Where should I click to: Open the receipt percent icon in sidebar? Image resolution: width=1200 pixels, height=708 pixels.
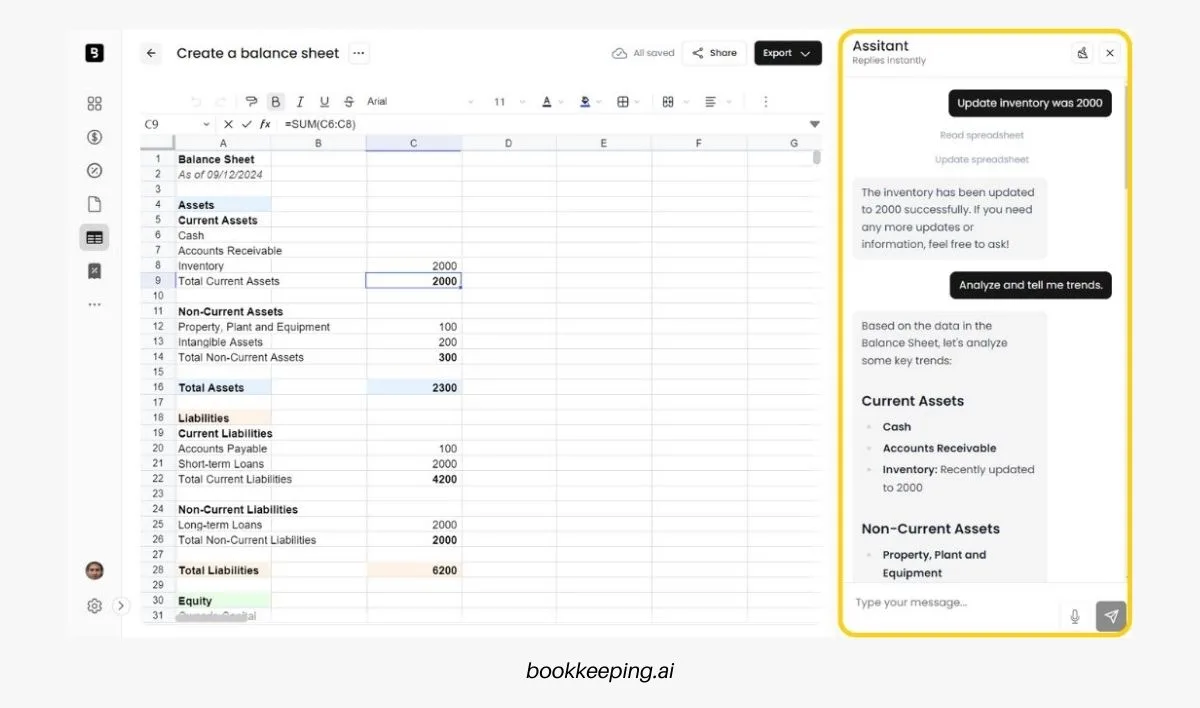[94, 271]
